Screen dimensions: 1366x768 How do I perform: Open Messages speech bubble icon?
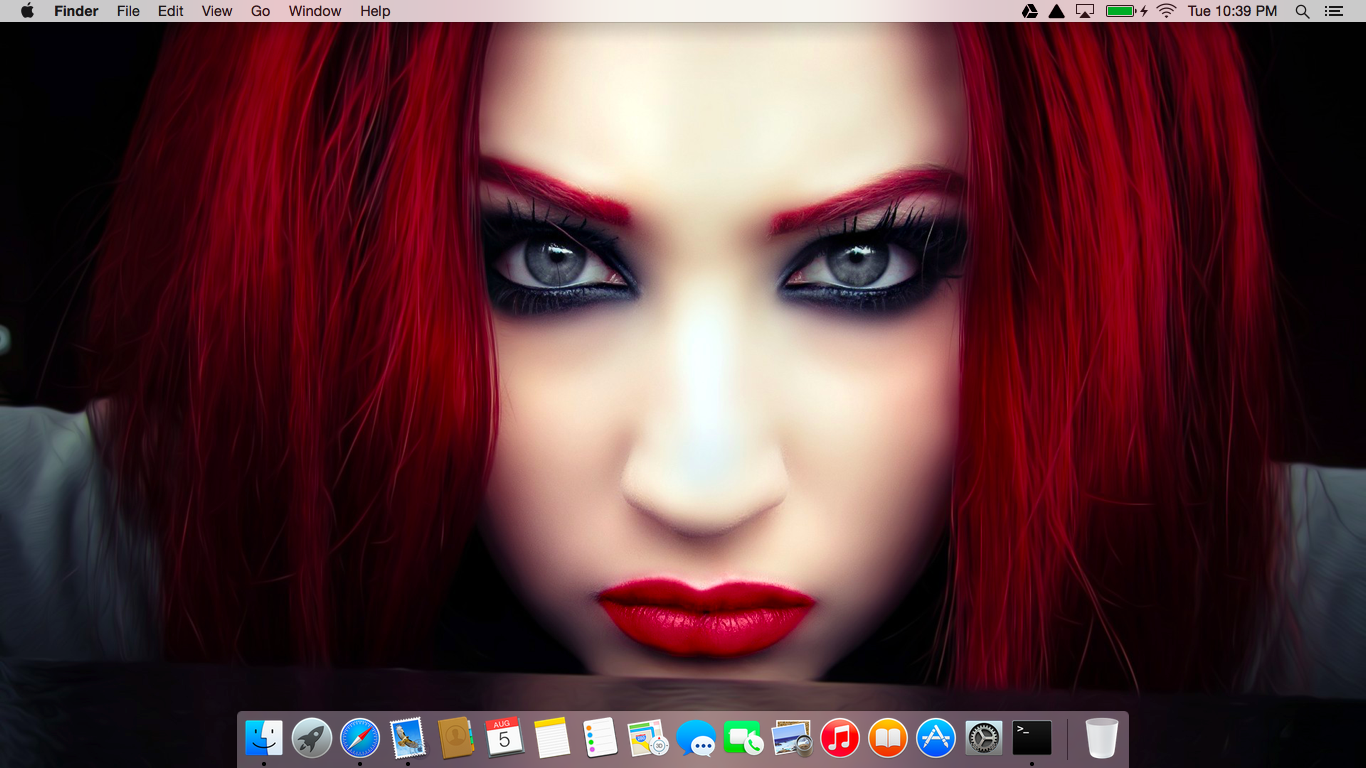[x=696, y=739]
